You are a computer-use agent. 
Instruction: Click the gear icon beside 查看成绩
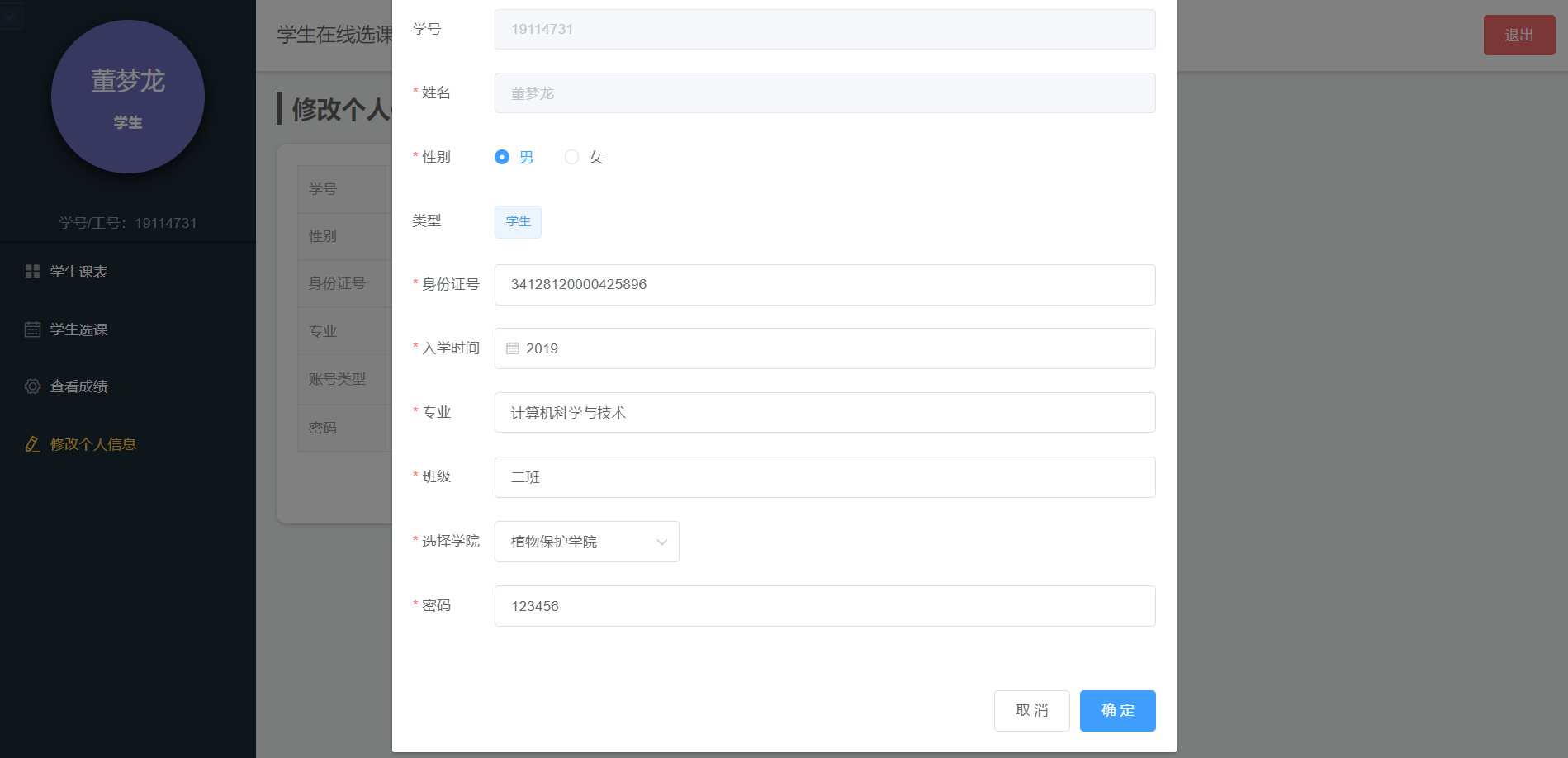tap(32, 386)
